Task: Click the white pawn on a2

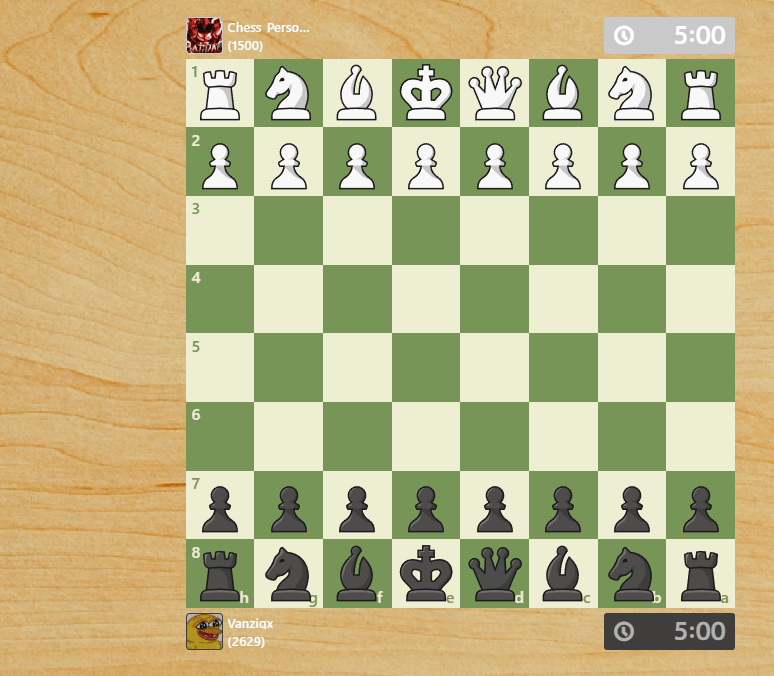Action: click(700, 166)
